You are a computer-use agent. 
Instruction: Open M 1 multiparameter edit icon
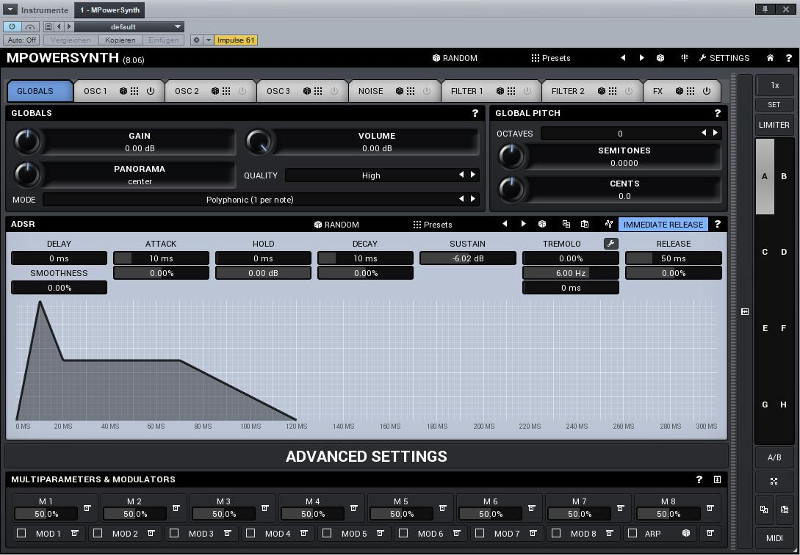(87, 508)
